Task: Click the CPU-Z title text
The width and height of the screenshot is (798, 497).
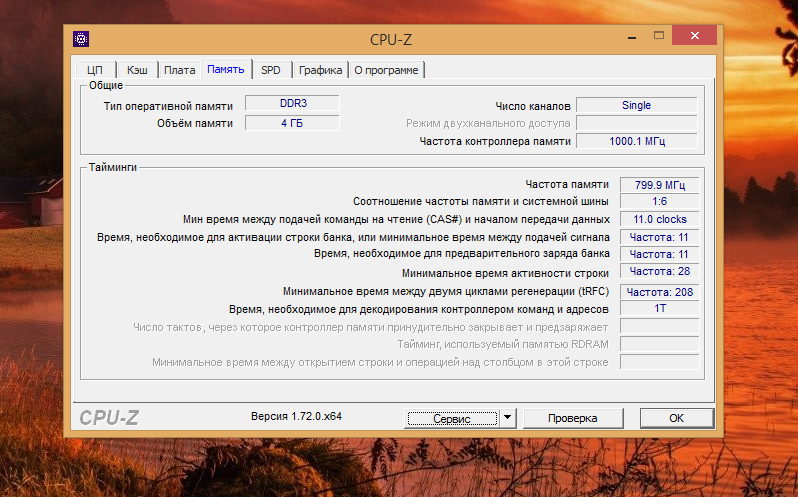Action: click(x=390, y=40)
